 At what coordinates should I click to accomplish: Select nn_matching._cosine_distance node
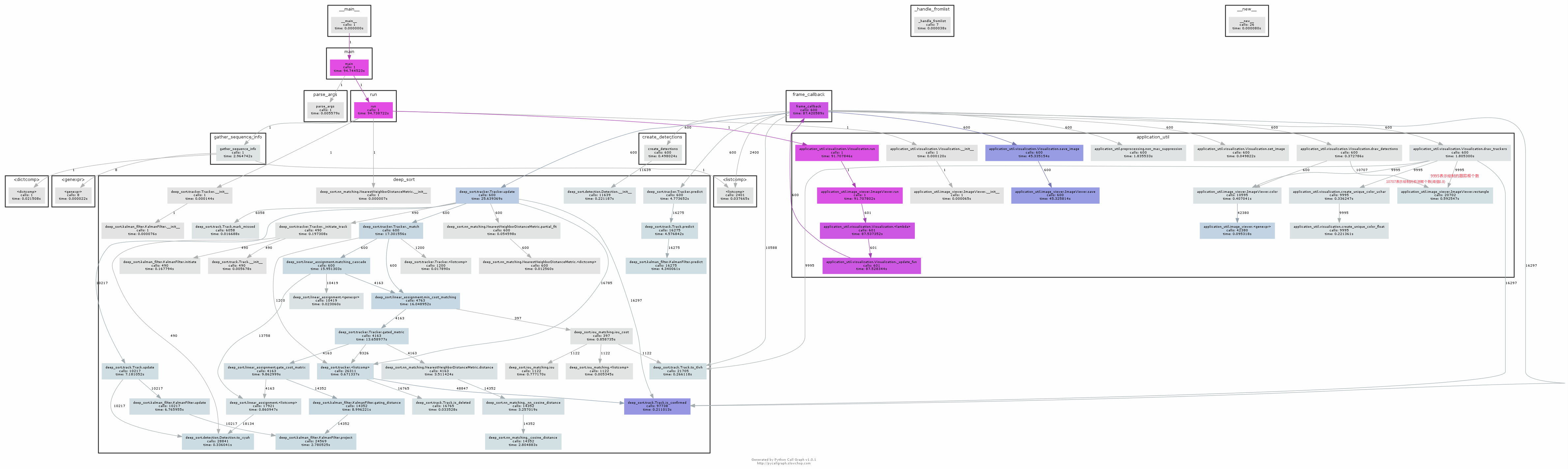point(523,442)
